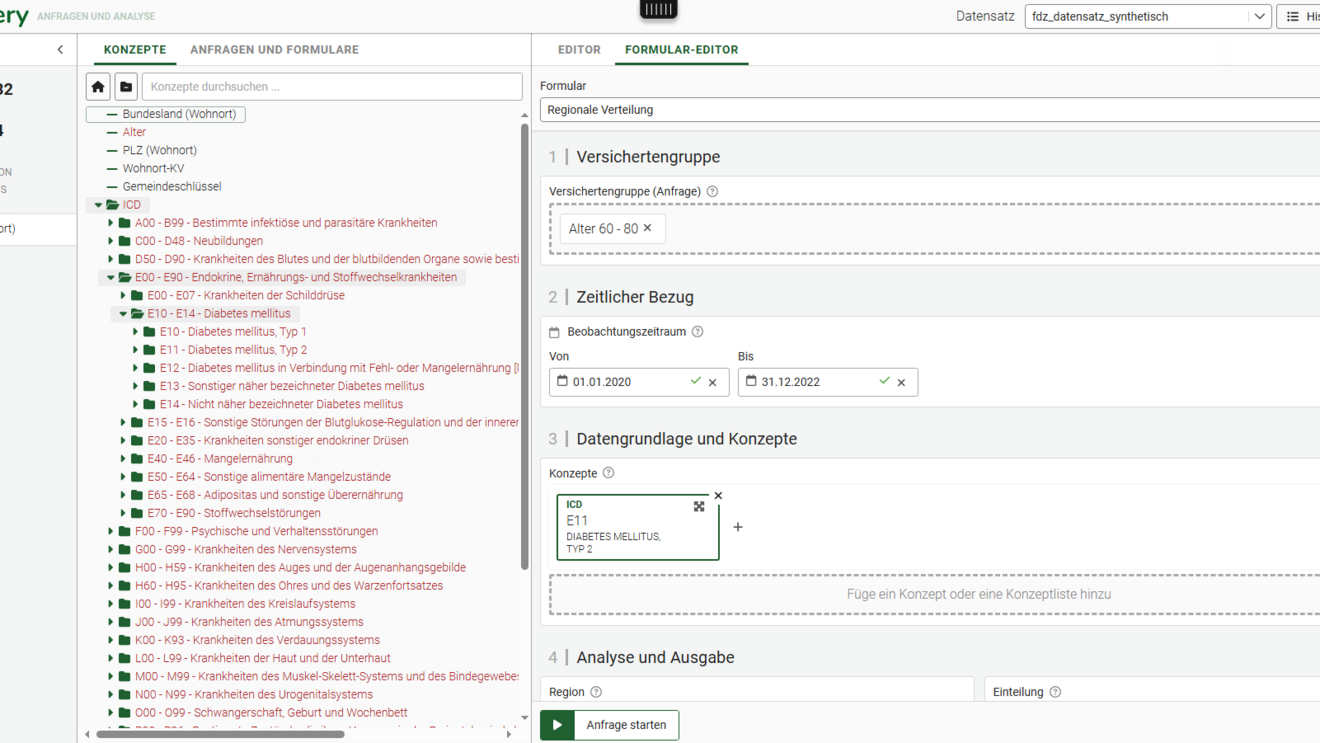Click the concept search field

pos(332,87)
